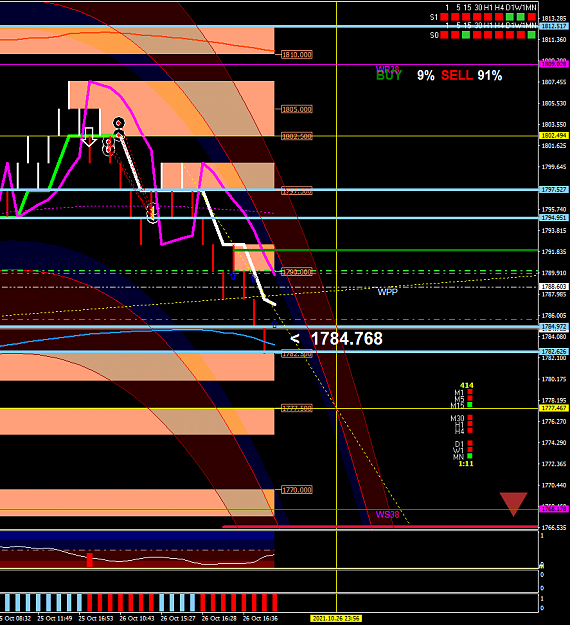The image size is (570, 625).
Task: Click the 26 Oct 10:43 time axis label
Action: pyautogui.click(x=137, y=619)
